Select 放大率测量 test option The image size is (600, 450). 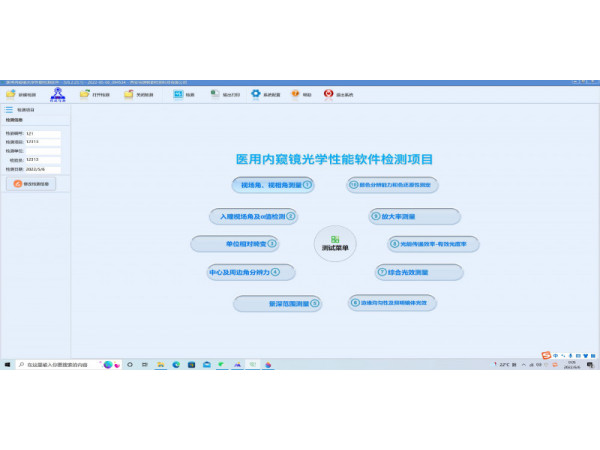[414, 216]
